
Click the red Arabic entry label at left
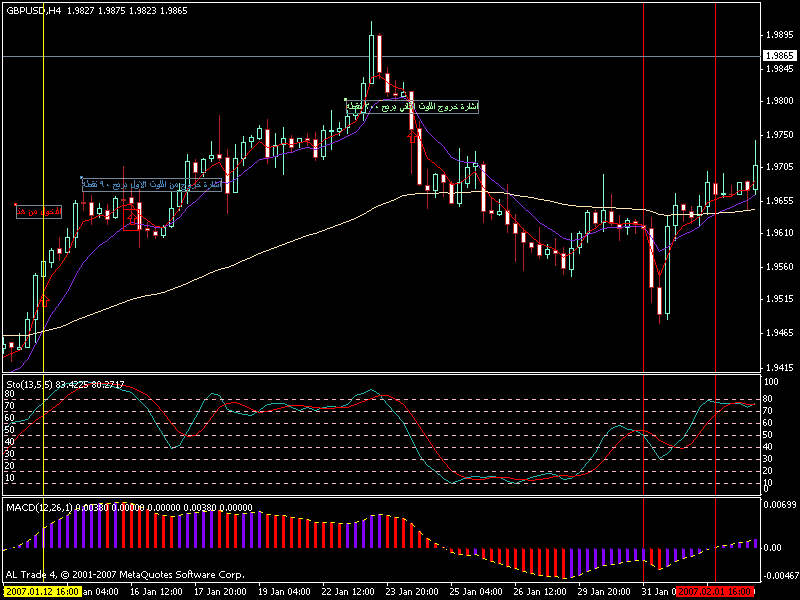click(39, 211)
